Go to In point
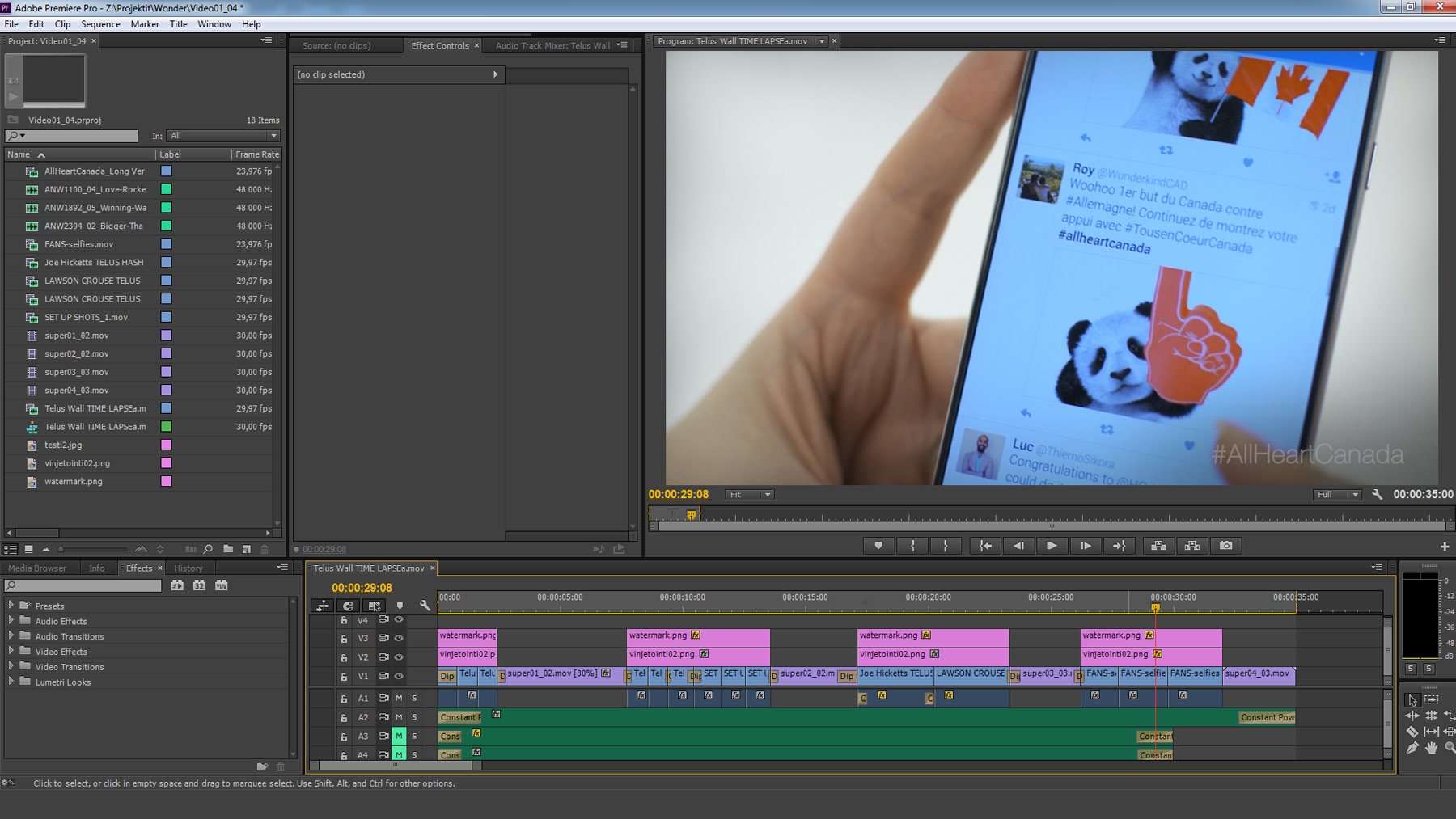This screenshot has height=819, width=1456. 984,546
